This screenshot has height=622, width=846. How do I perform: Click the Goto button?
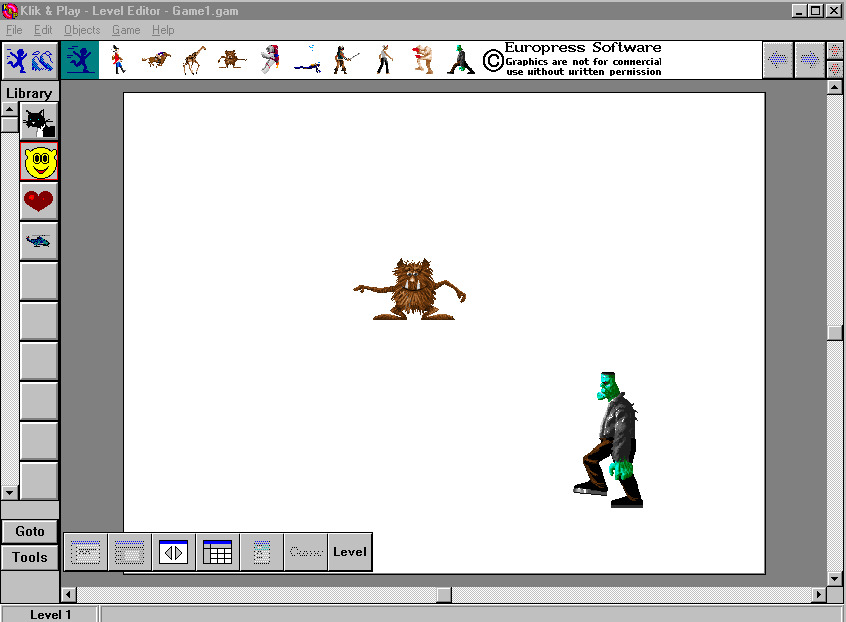tap(30, 531)
